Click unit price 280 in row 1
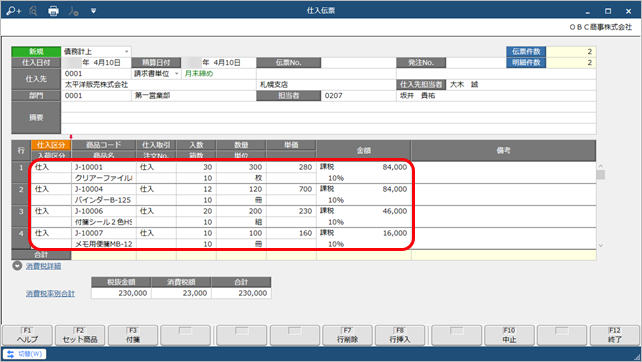This screenshot has width=642, height=362. 291,167
